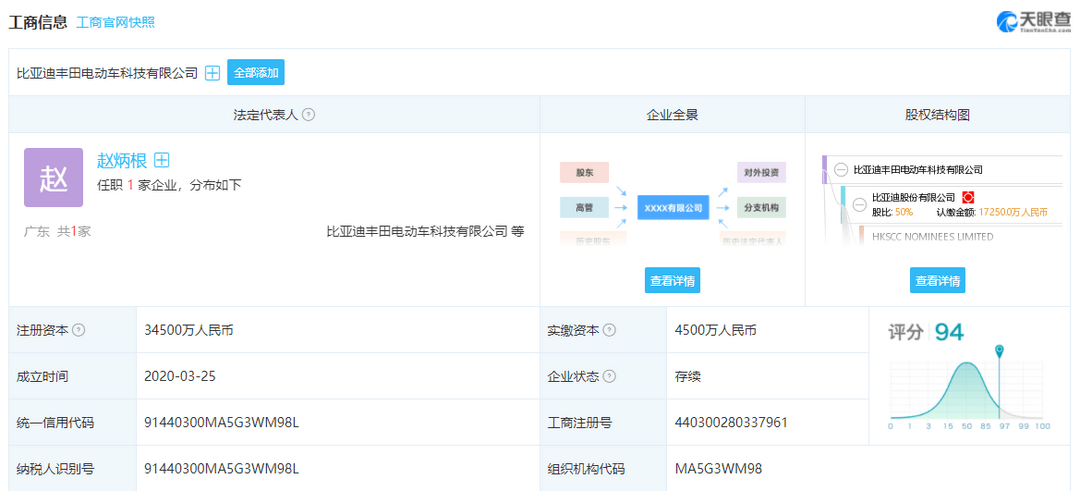Click the 股东 box in diagram
The height and width of the screenshot is (491, 1080).
click(584, 173)
